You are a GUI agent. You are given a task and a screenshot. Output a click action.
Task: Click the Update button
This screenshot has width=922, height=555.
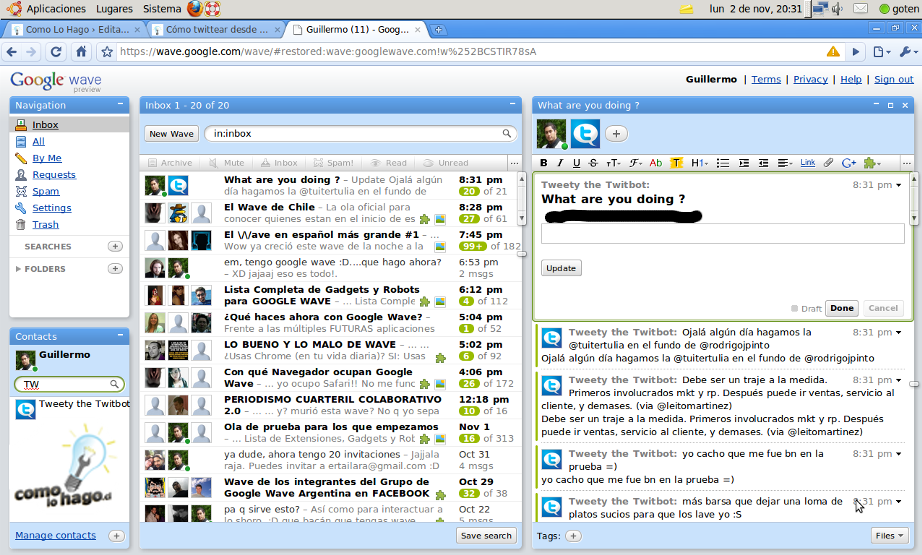(x=561, y=268)
